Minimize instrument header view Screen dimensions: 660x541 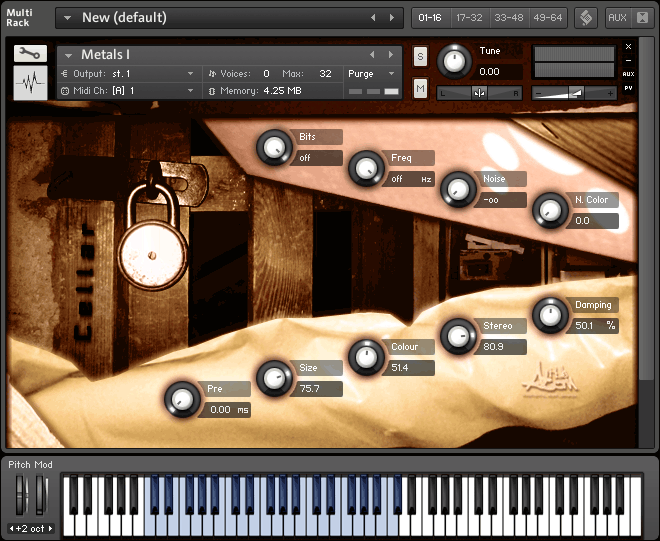click(x=628, y=61)
